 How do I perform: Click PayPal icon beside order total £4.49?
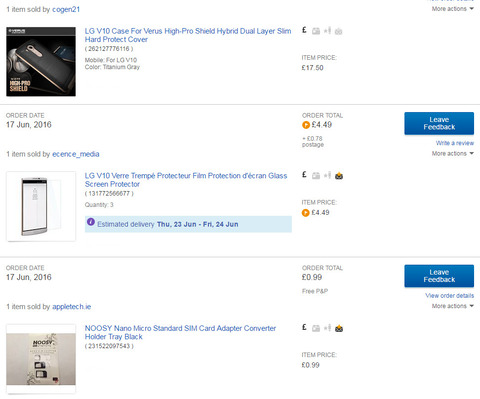click(306, 125)
